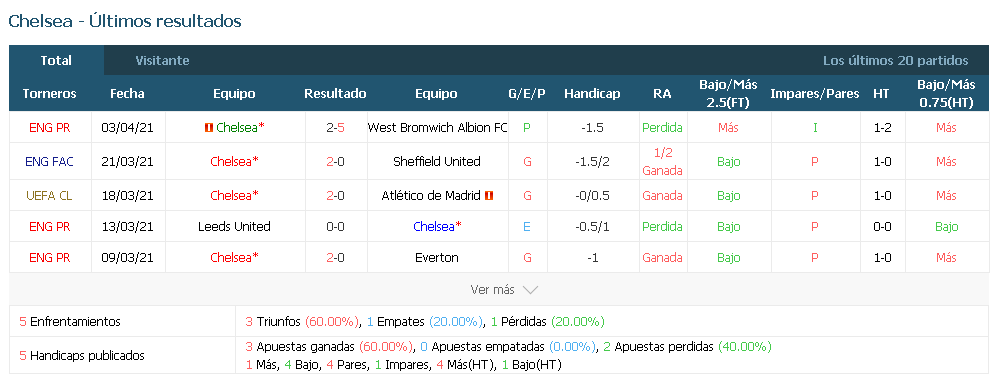
Task: Click the 1/2 Ganada result cell
Action: pos(663,161)
